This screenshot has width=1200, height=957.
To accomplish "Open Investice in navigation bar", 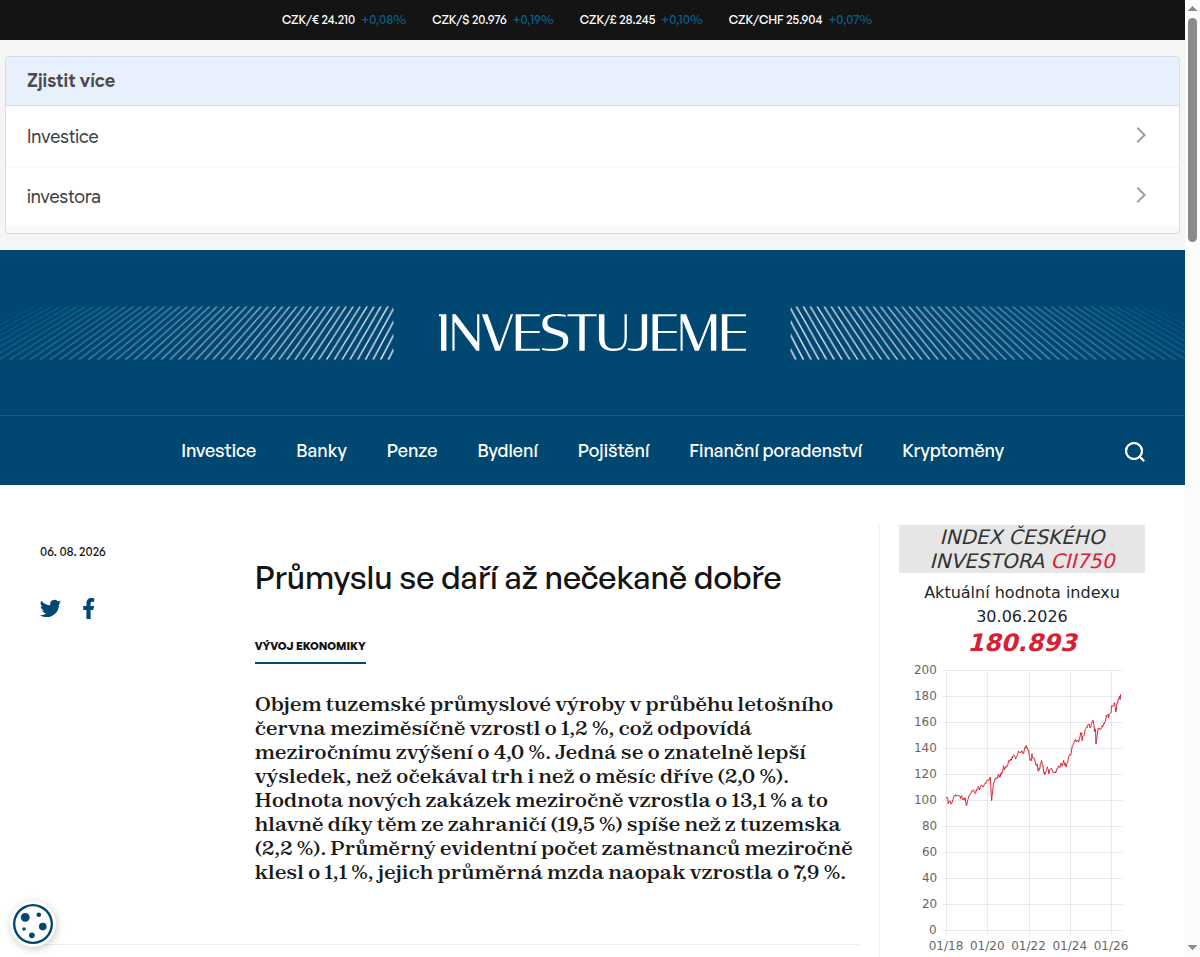I will (218, 451).
